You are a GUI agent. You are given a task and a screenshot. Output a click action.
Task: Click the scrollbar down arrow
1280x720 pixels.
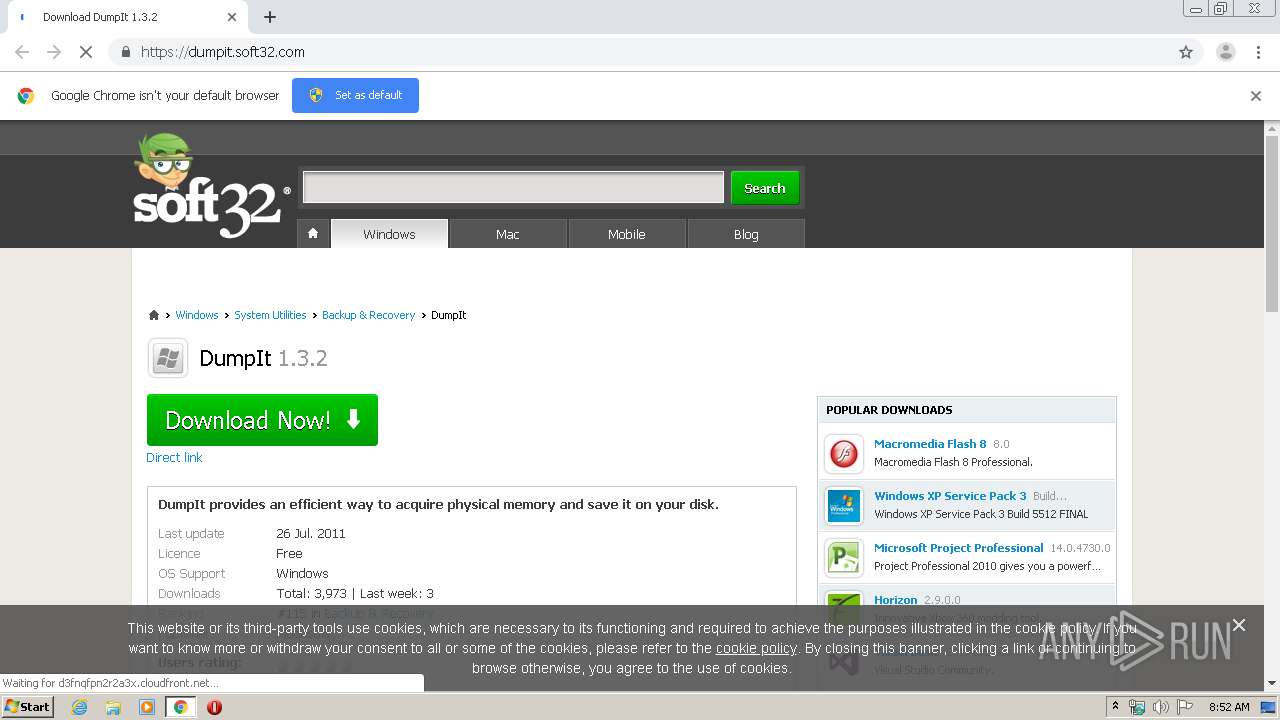point(1272,683)
